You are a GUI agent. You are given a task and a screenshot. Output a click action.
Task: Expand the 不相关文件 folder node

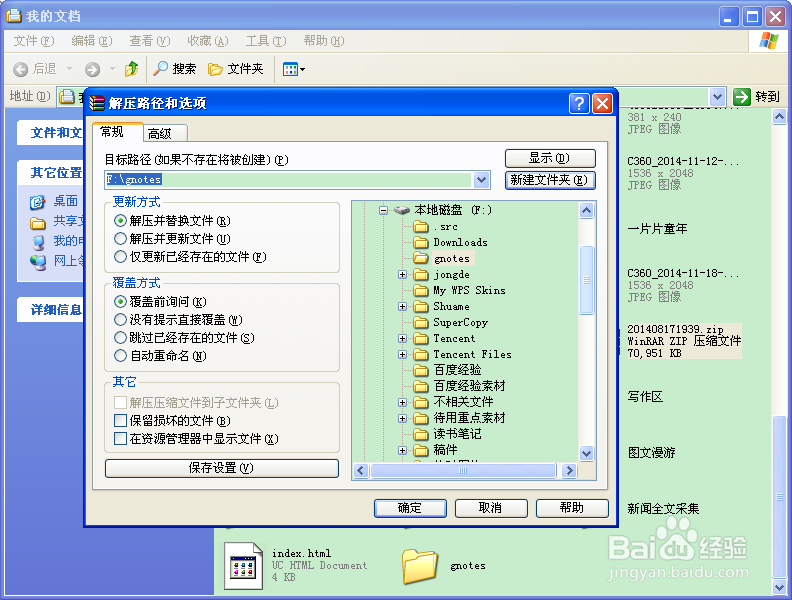point(403,403)
